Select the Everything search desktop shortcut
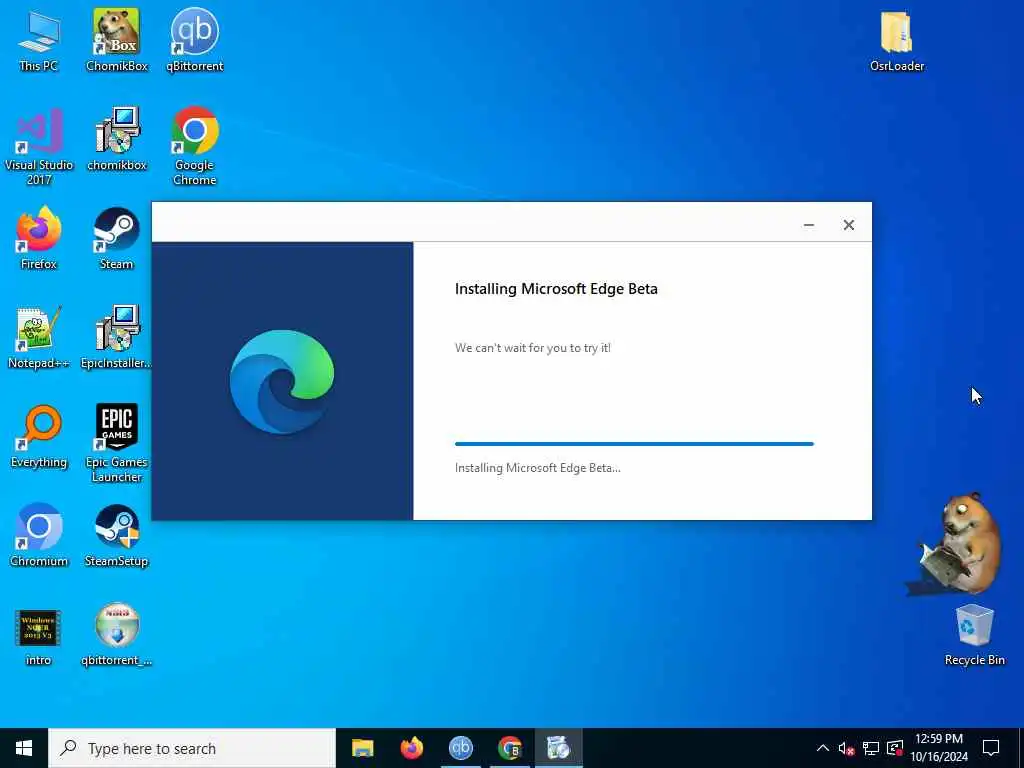This screenshot has height=768, width=1024. pos(39,437)
